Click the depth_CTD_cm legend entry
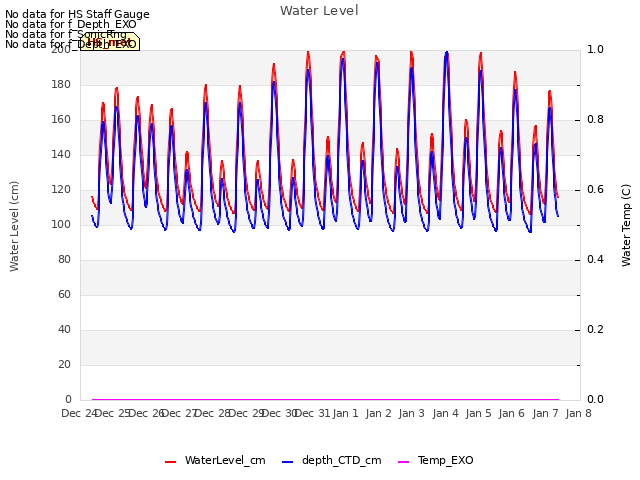This screenshot has width=640, height=480. coord(331,460)
